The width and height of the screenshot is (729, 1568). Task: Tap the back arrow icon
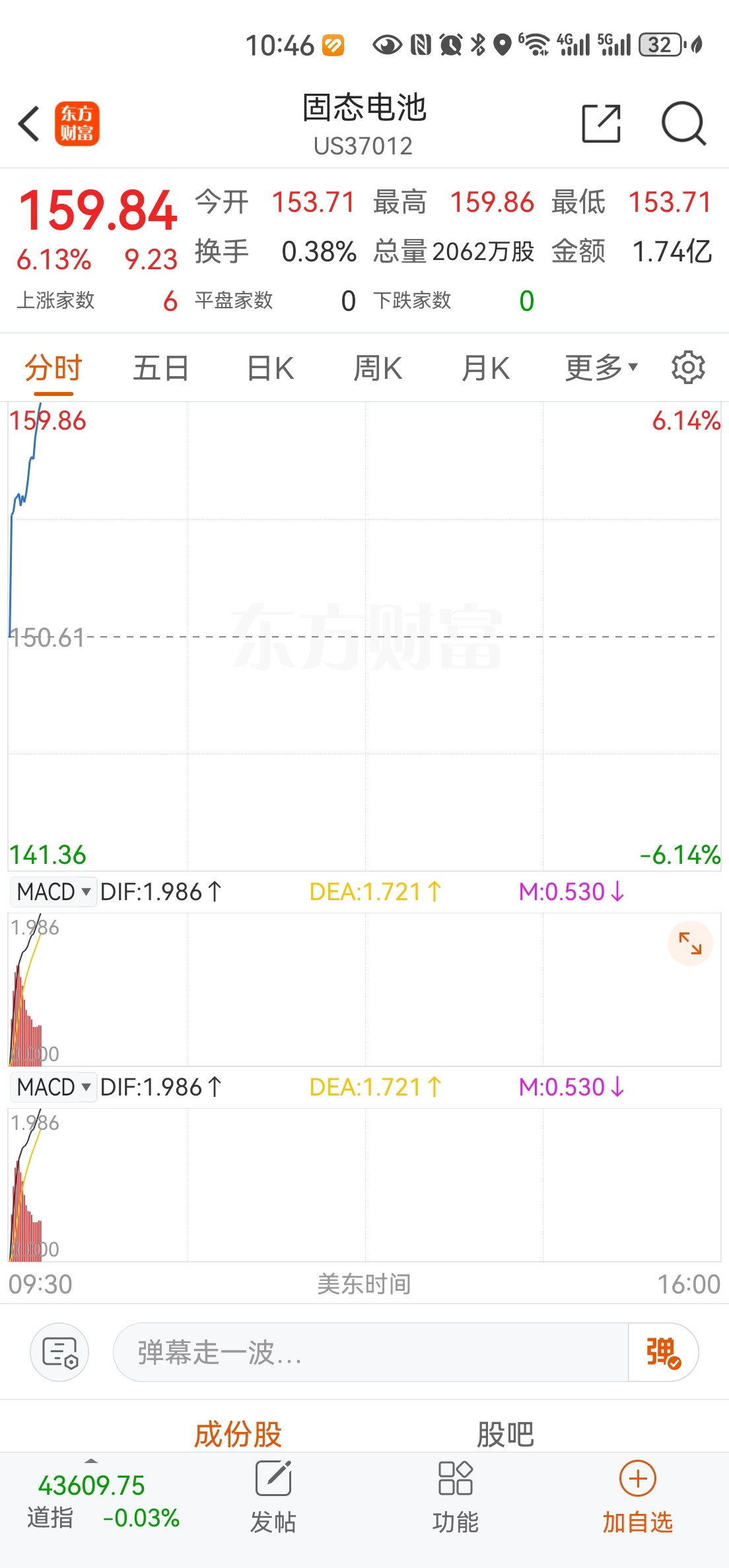[x=29, y=123]
